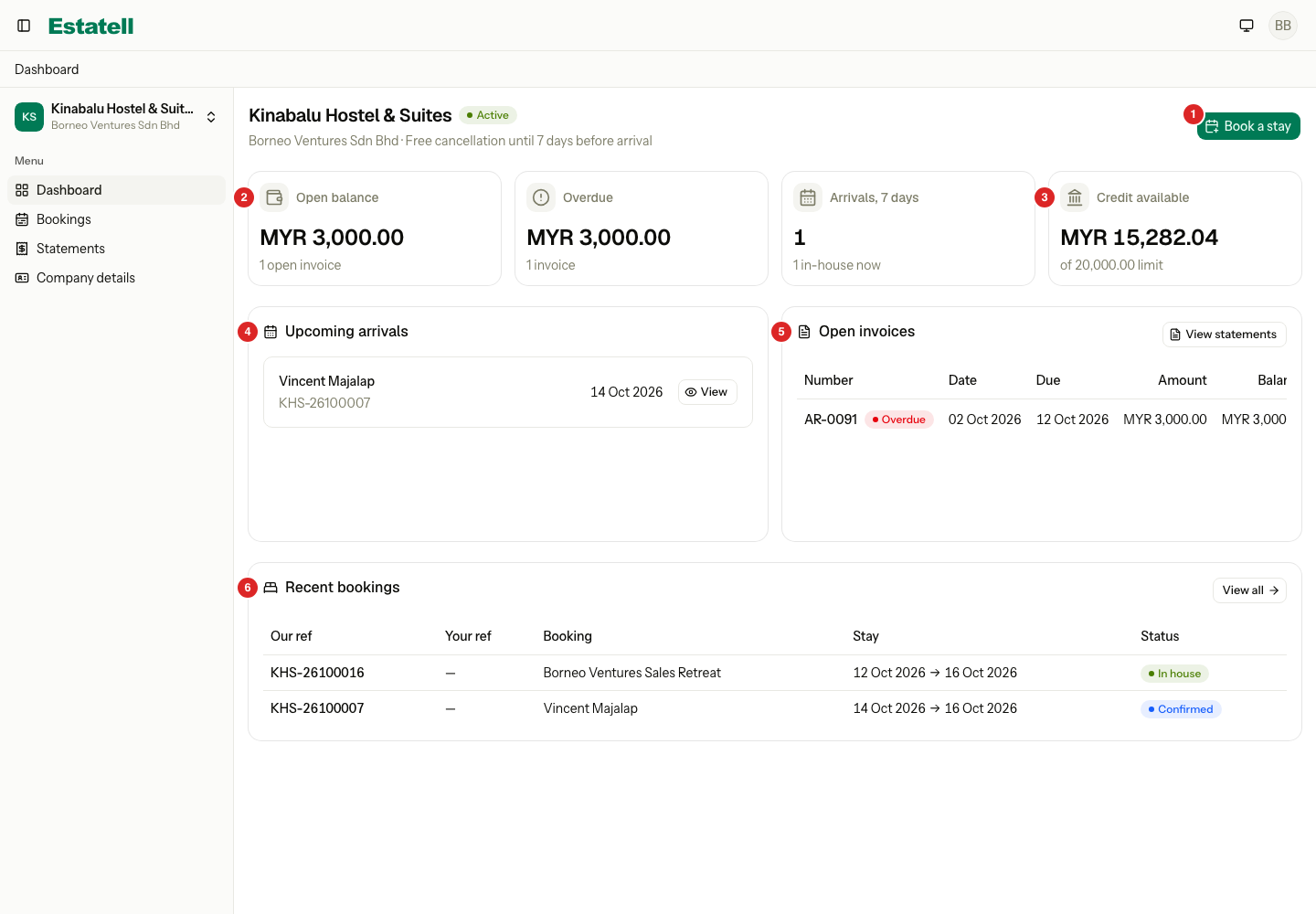Toggle the sidebar panel icon
The image size is (1316, 914).
point(25,26)
